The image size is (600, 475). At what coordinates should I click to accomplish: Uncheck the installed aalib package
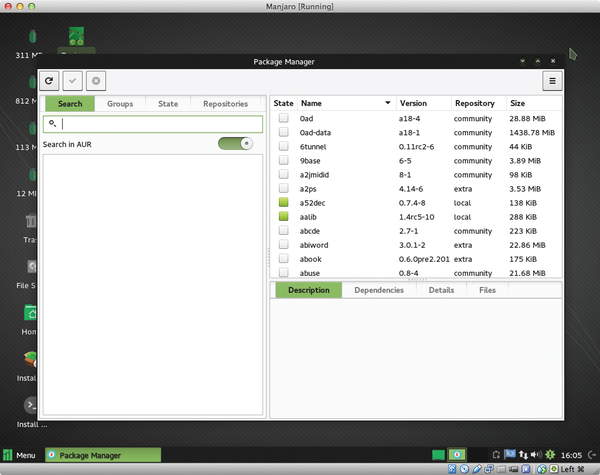284,216
